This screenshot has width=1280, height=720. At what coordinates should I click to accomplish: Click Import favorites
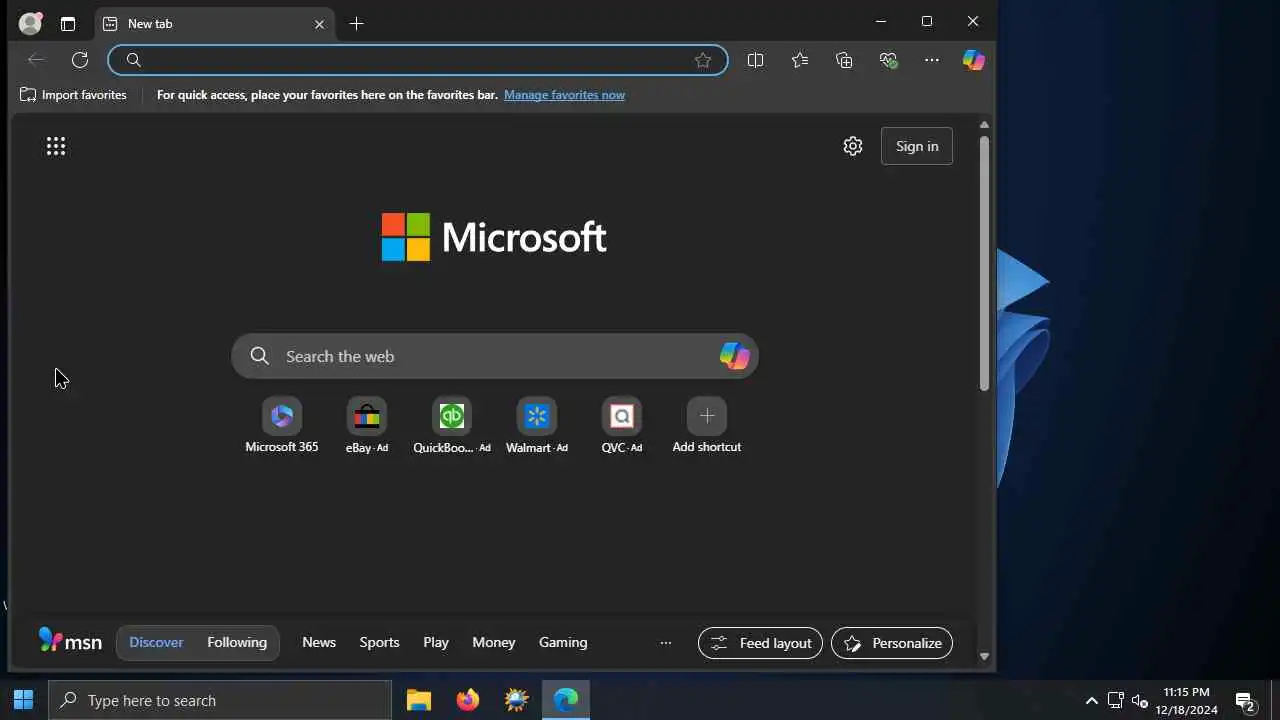pyautogui.click(x=73, y=95)
